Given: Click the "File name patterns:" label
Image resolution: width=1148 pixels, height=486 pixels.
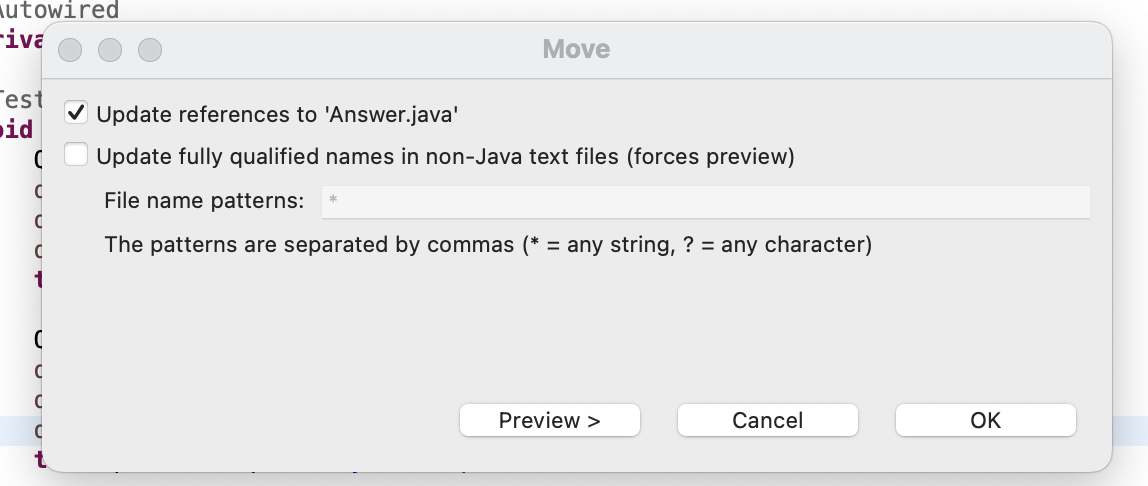Looking at the screenshot, I should 204,201.
